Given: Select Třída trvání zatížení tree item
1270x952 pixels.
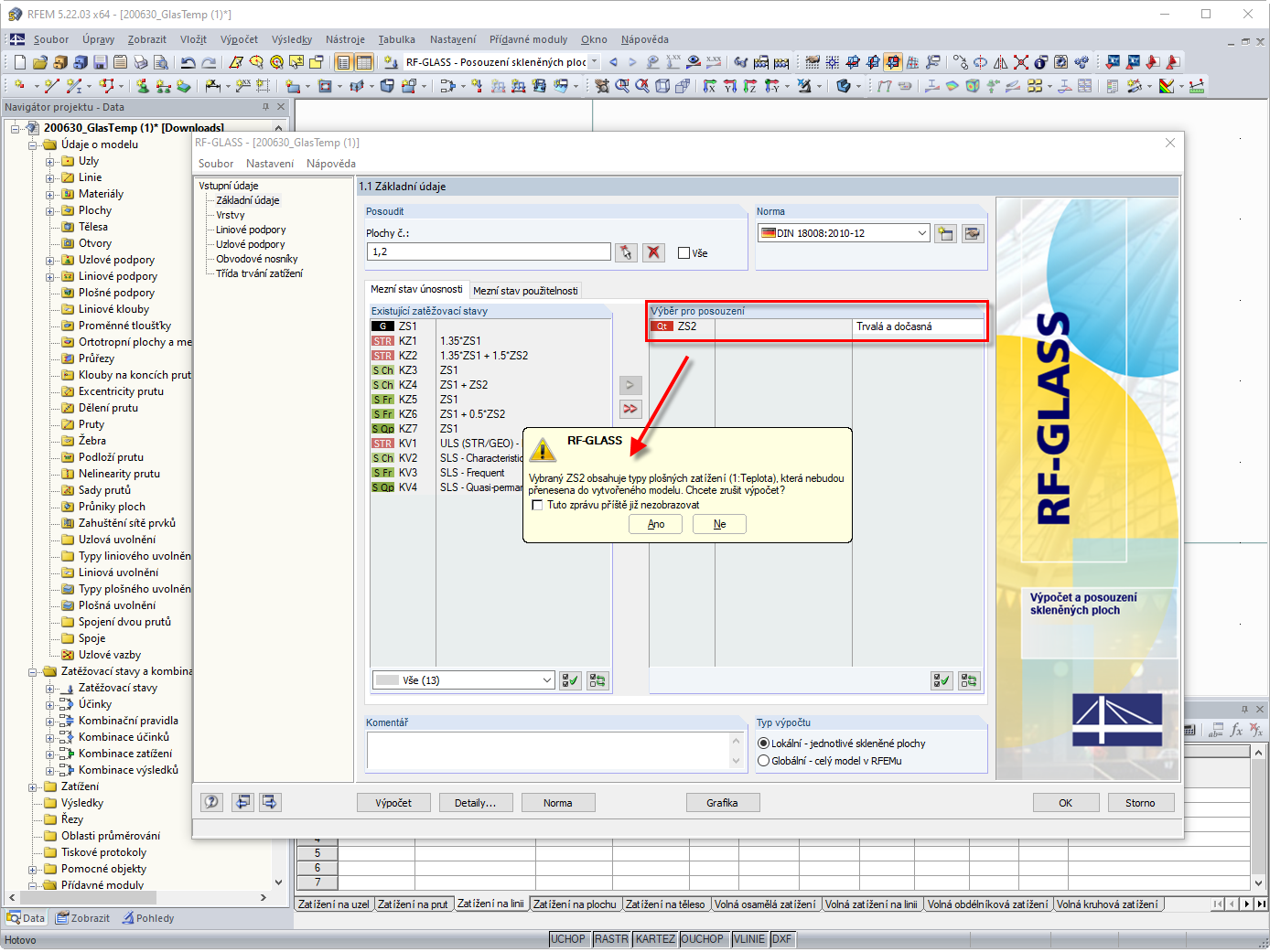Looking at the screenshot, I should click(259, 273).
